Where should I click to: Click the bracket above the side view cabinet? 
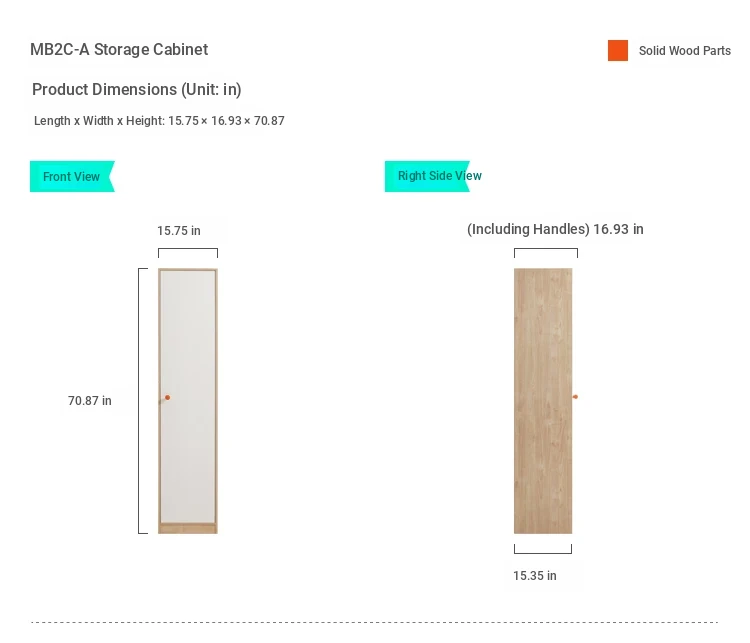coord(546,253)
